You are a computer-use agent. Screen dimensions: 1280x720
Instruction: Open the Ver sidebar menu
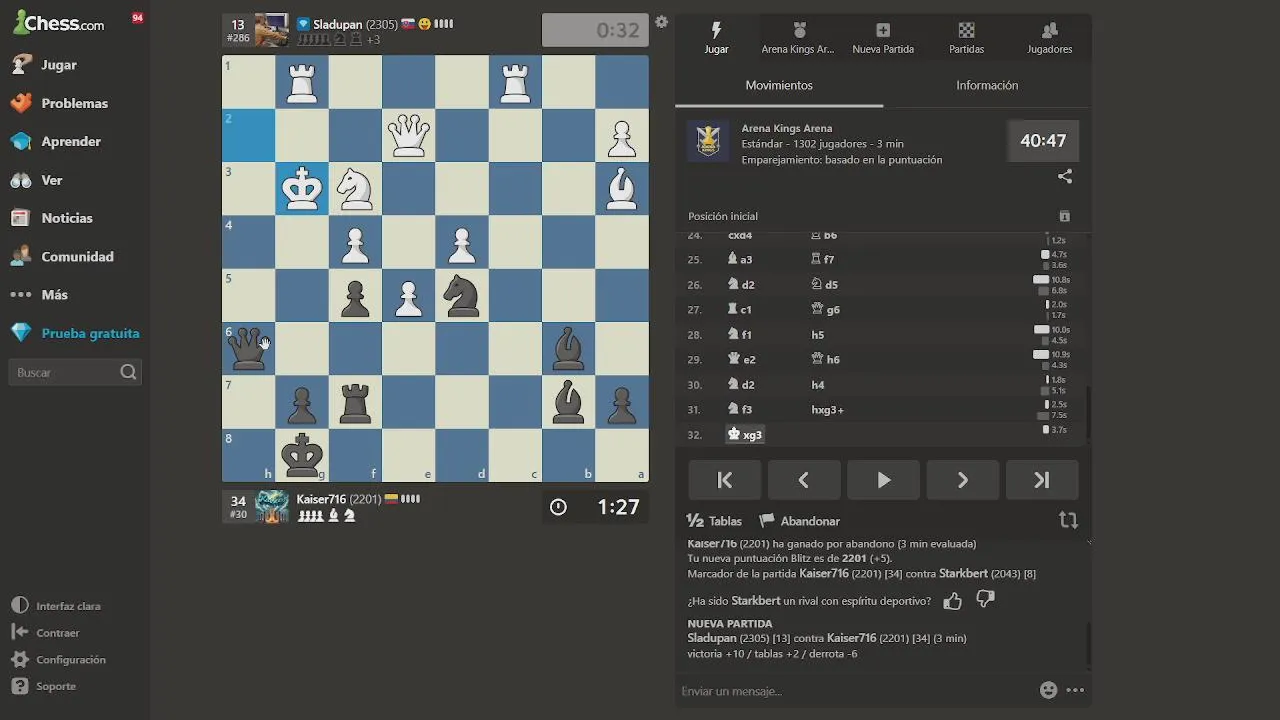tap(51, 180)
